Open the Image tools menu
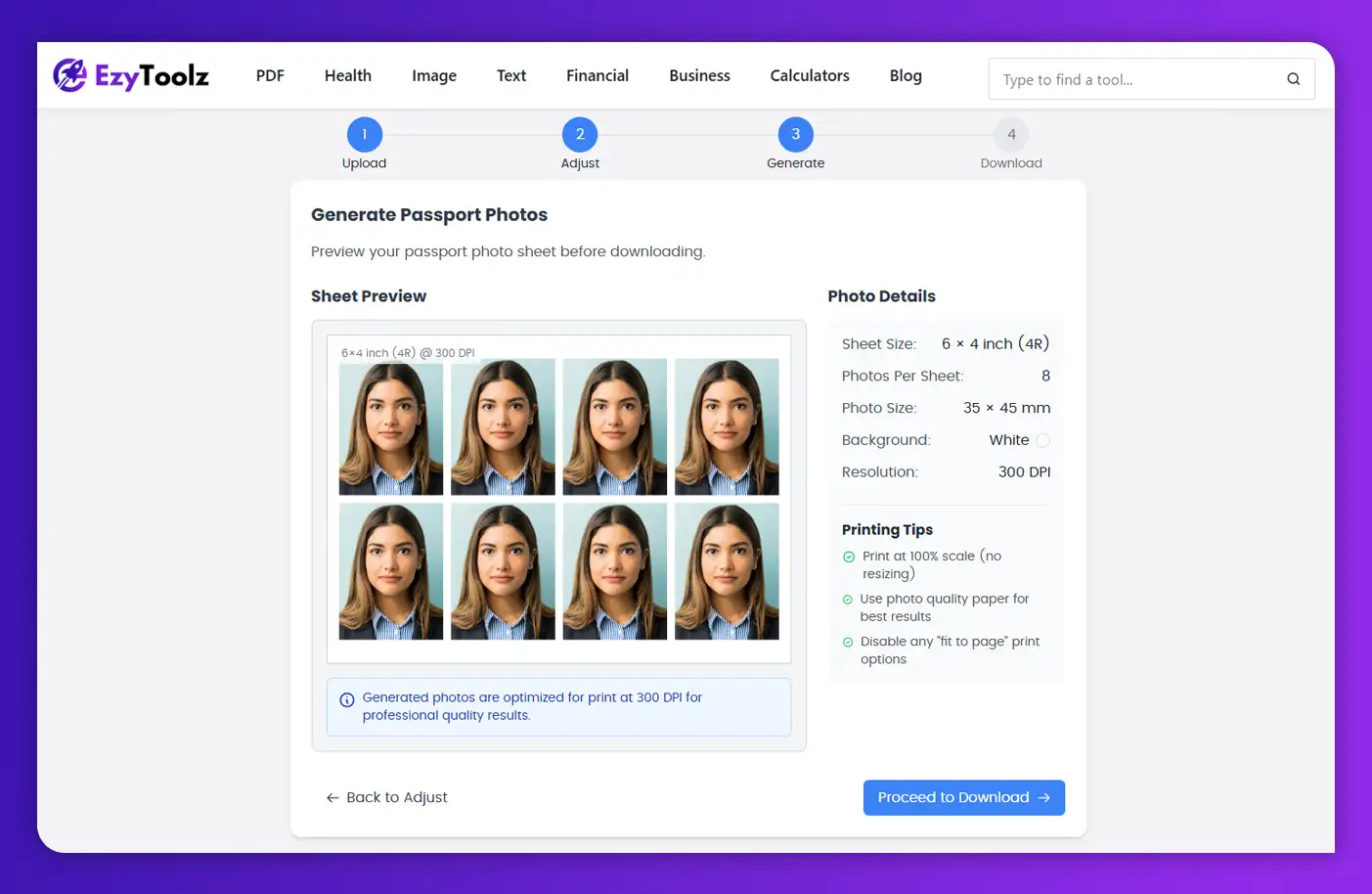This screenshot has width=1372, height=894. [x=433, y=75]
